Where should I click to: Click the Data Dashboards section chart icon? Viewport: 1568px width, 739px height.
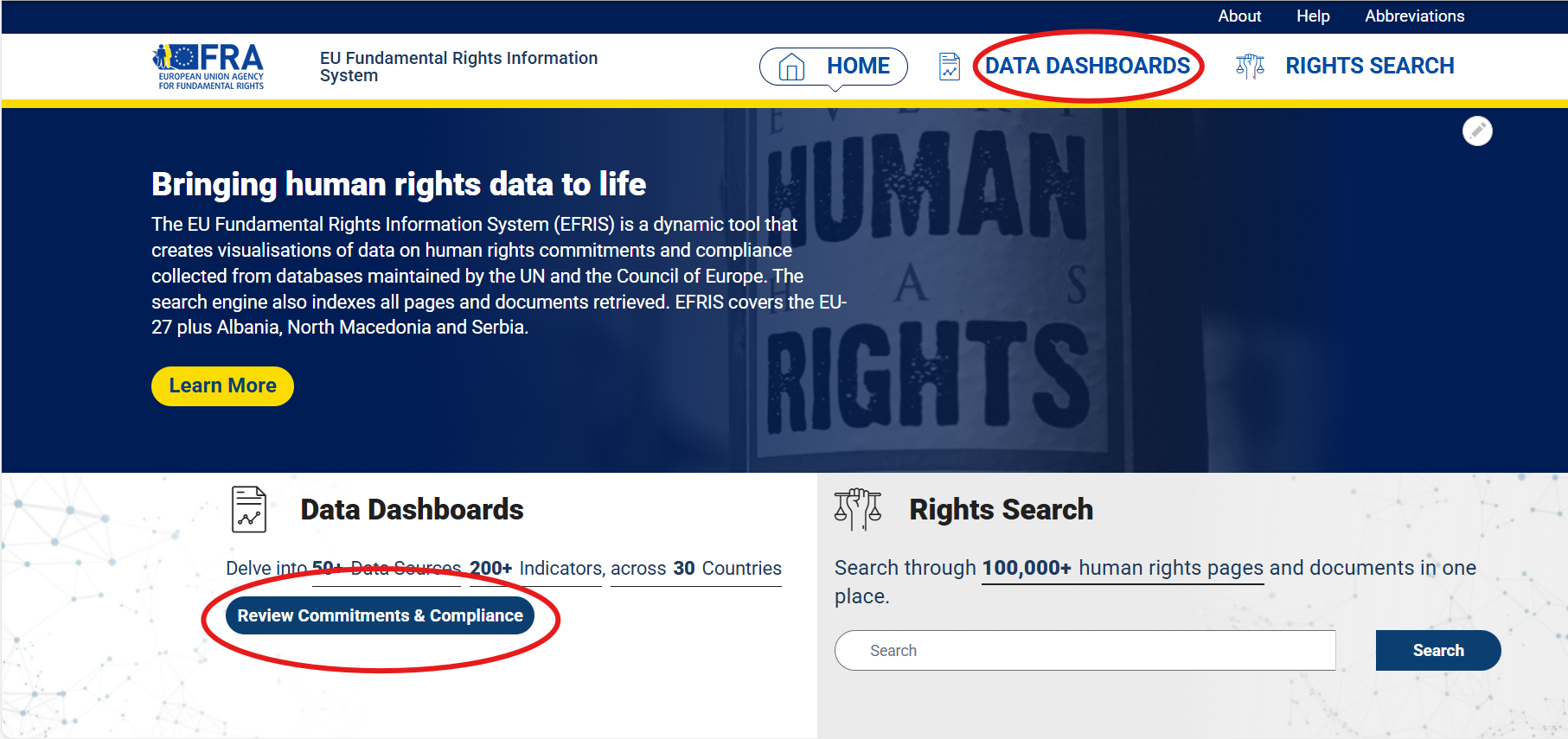coord(249,509)
